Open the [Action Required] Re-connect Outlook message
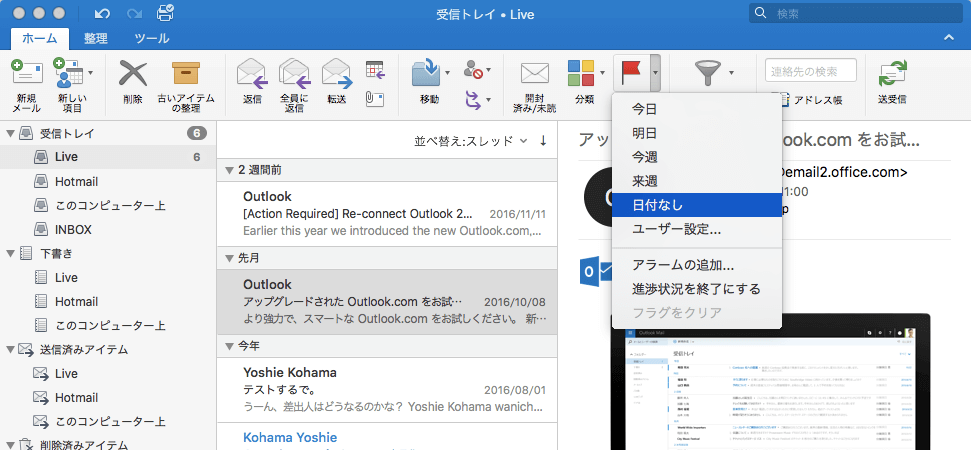This screenshot has height=450, width=971. click(388, 214)
